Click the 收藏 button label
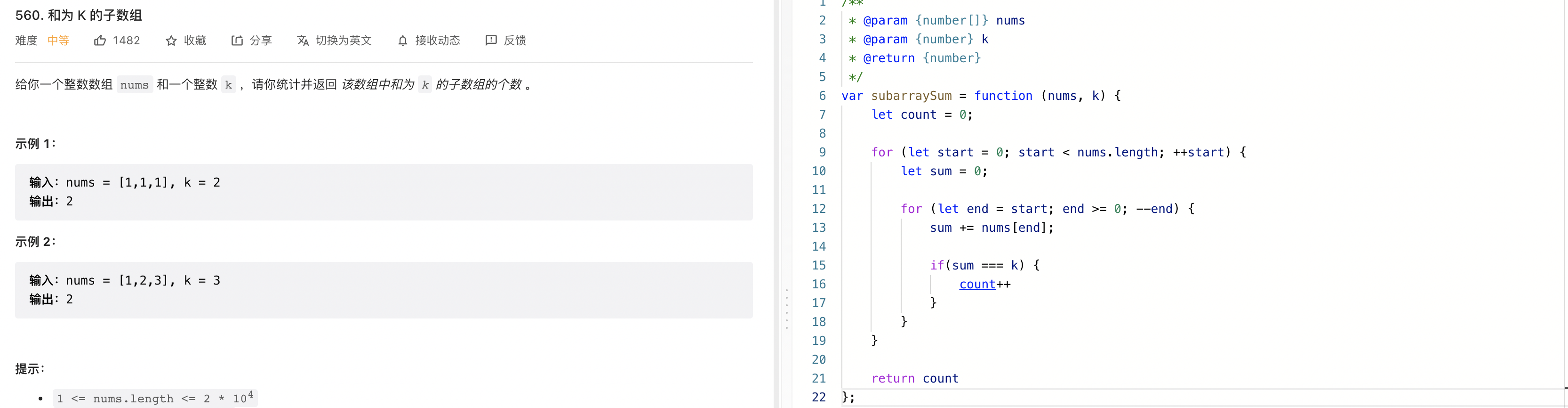 pyautogui.click(x=195, y=40)
